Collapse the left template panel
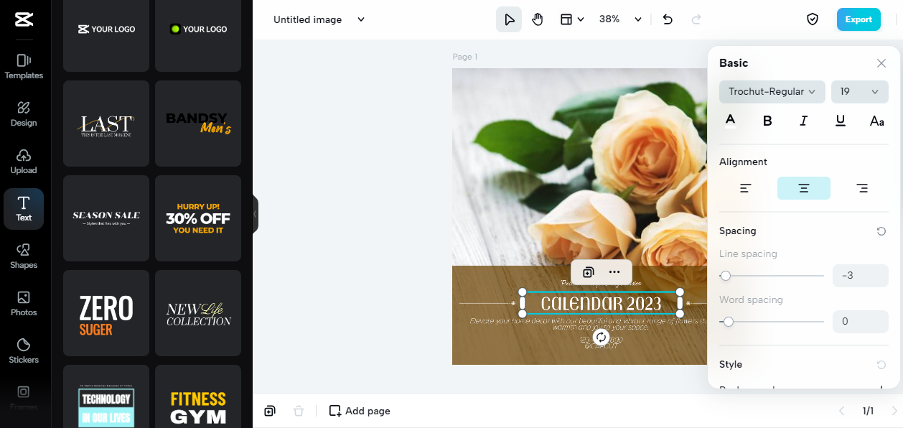This screenshot has height=428, width=904. click(x=255, y=214)
